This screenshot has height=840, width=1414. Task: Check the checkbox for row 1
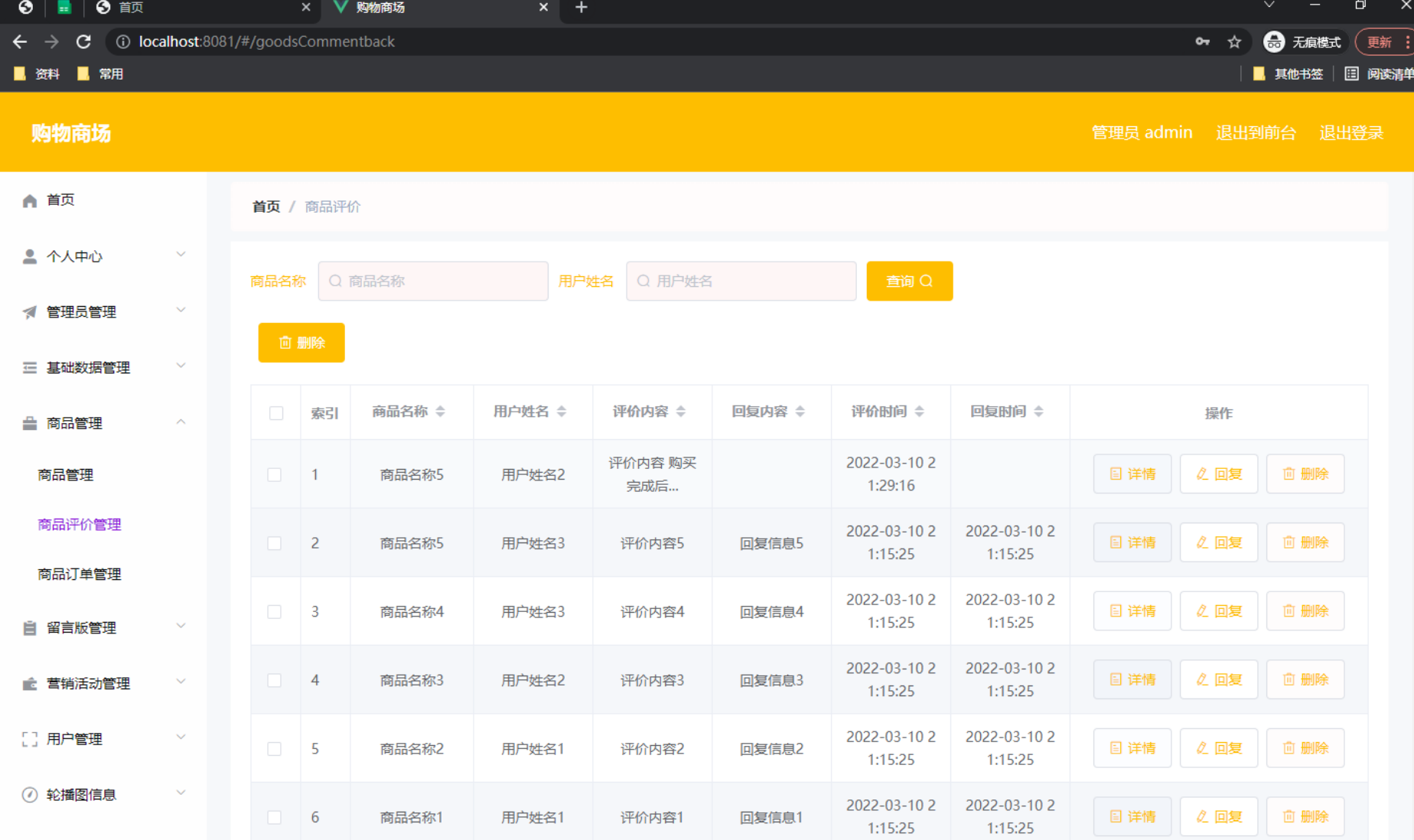pos(275,474)
